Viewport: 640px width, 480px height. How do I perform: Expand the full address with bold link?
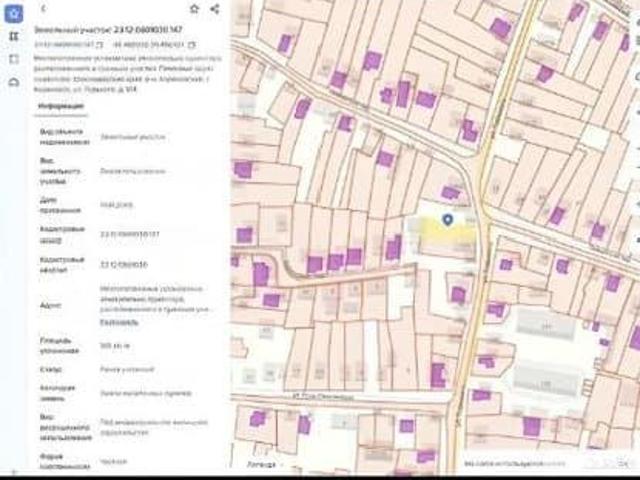click(119, 322)
